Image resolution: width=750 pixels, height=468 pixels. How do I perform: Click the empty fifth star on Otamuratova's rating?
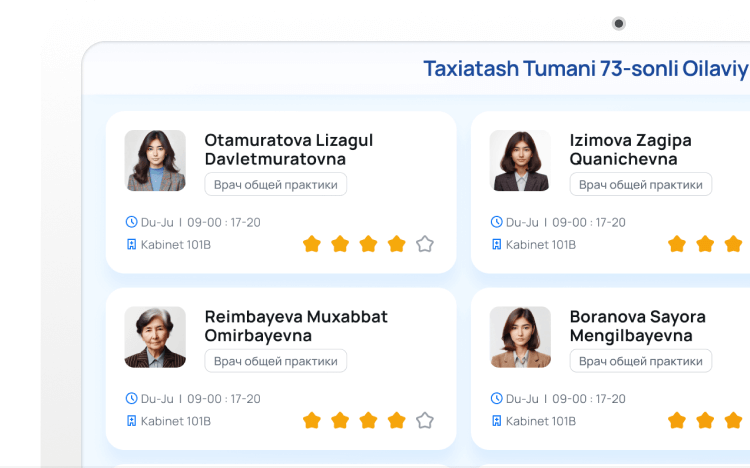coord(425,244)
